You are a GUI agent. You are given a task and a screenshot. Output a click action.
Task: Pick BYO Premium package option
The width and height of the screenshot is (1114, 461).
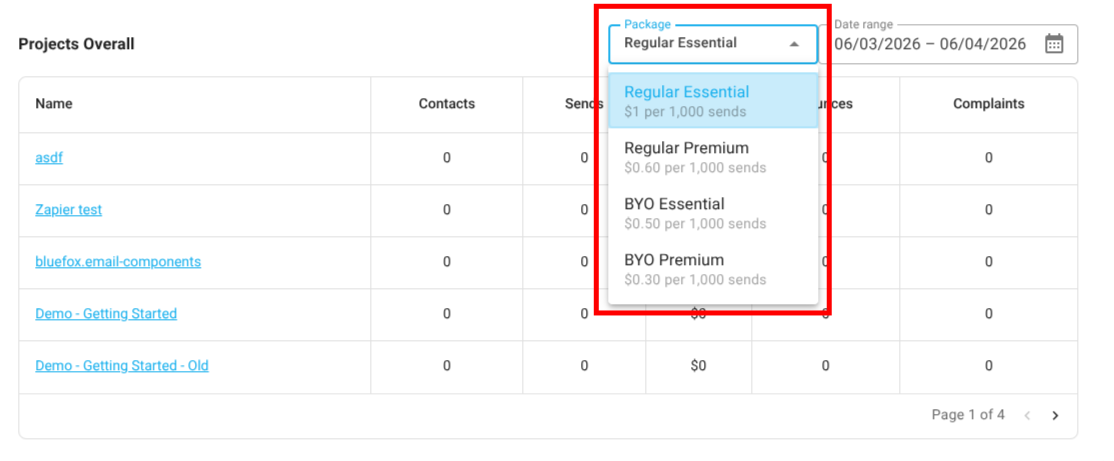pos(712,269)
